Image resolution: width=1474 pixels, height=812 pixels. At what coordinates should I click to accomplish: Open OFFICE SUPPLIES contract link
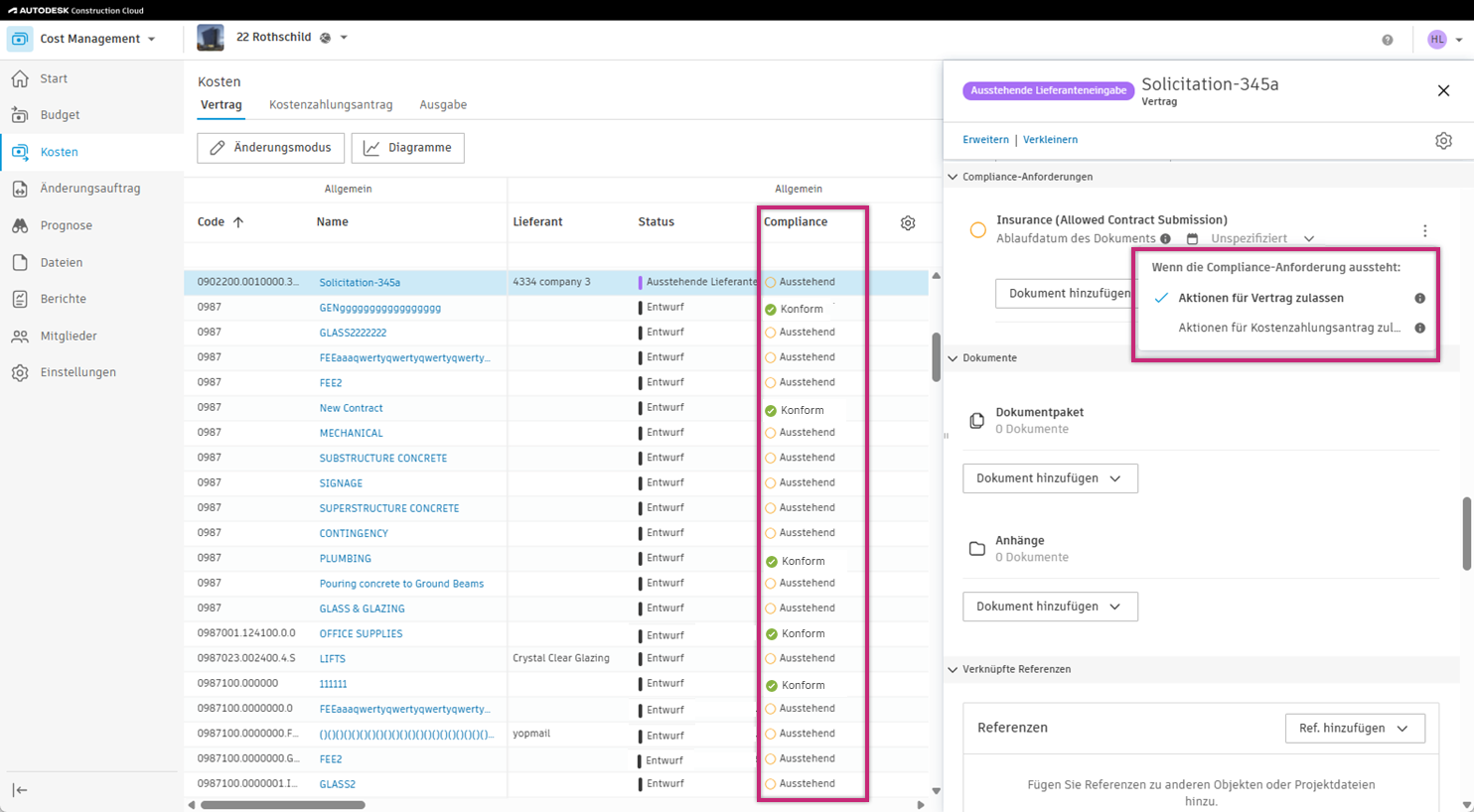[361, 634]
